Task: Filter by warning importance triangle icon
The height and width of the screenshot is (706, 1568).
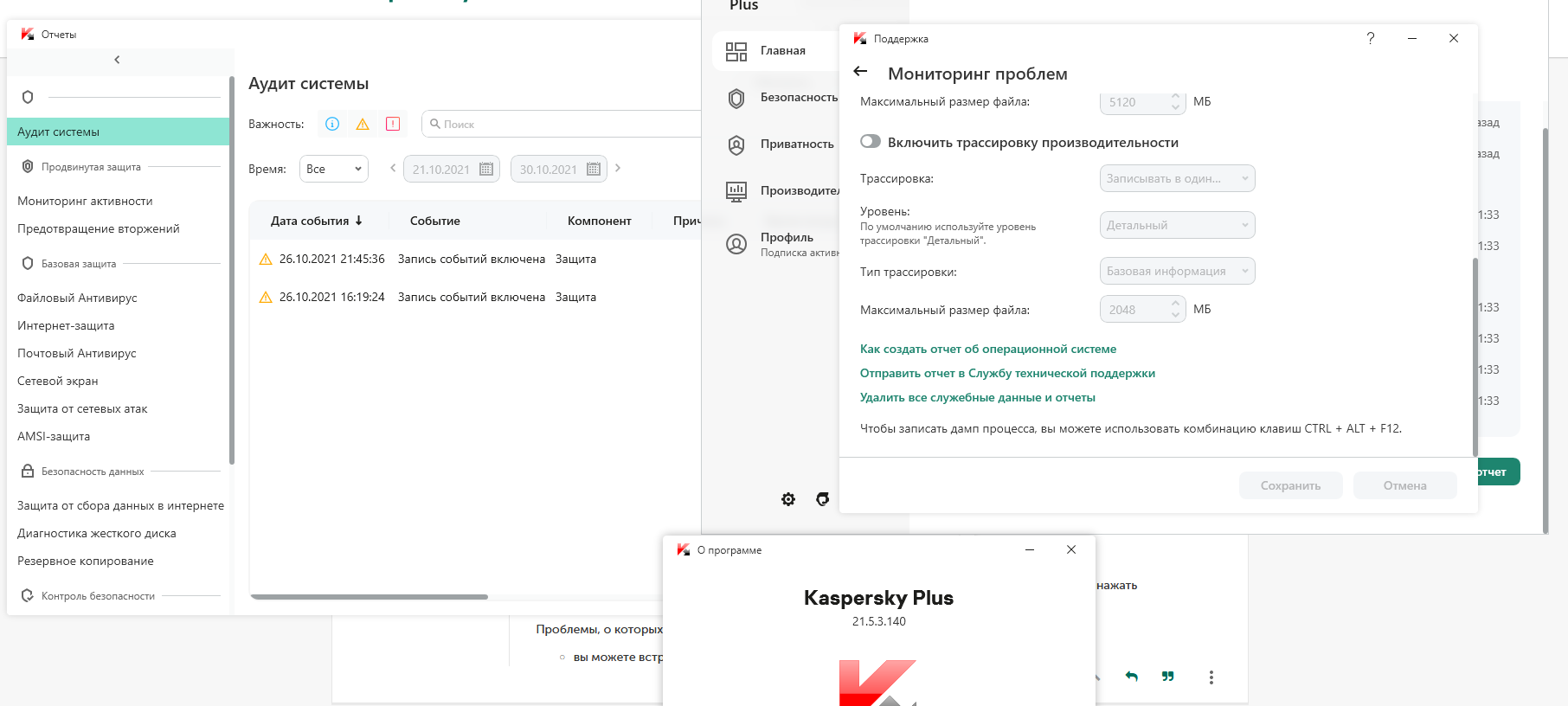Action: coord(363,124)
